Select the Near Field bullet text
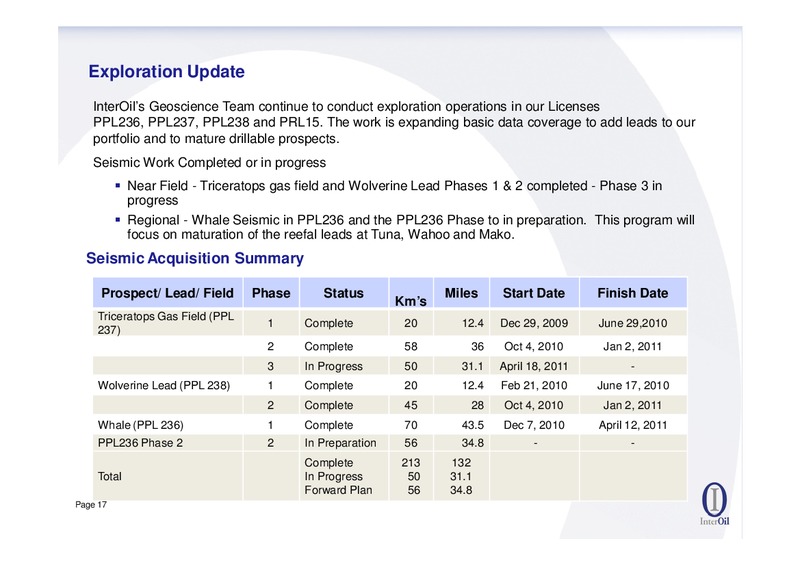The height and width of the screenshot is (565, 800). (x=394, y=193)
